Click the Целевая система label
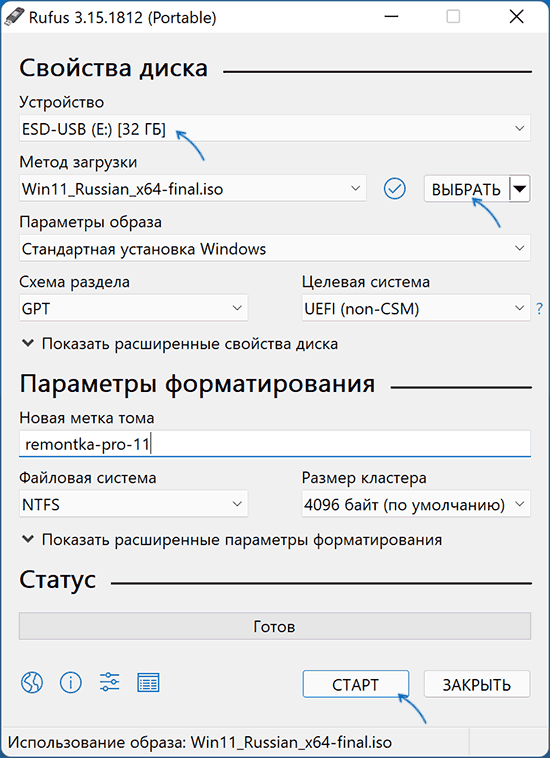This screenshot has height=758, width=550. coord(366,282)
